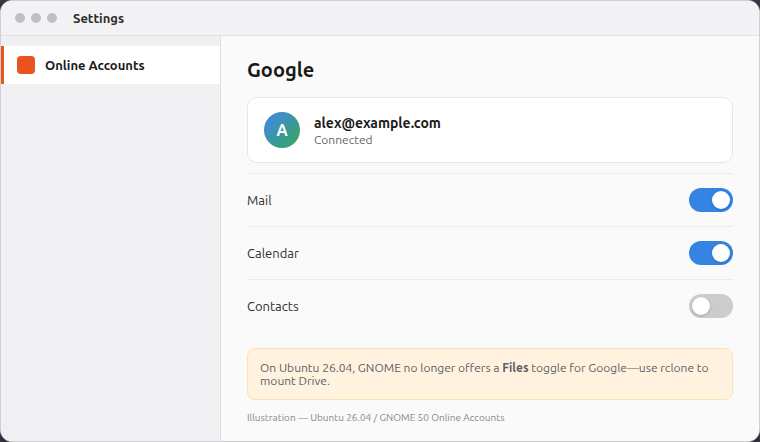The width and height of the screenshot is (760, 442).
Task: Click the first window control dot
Action: click(20, 18)
